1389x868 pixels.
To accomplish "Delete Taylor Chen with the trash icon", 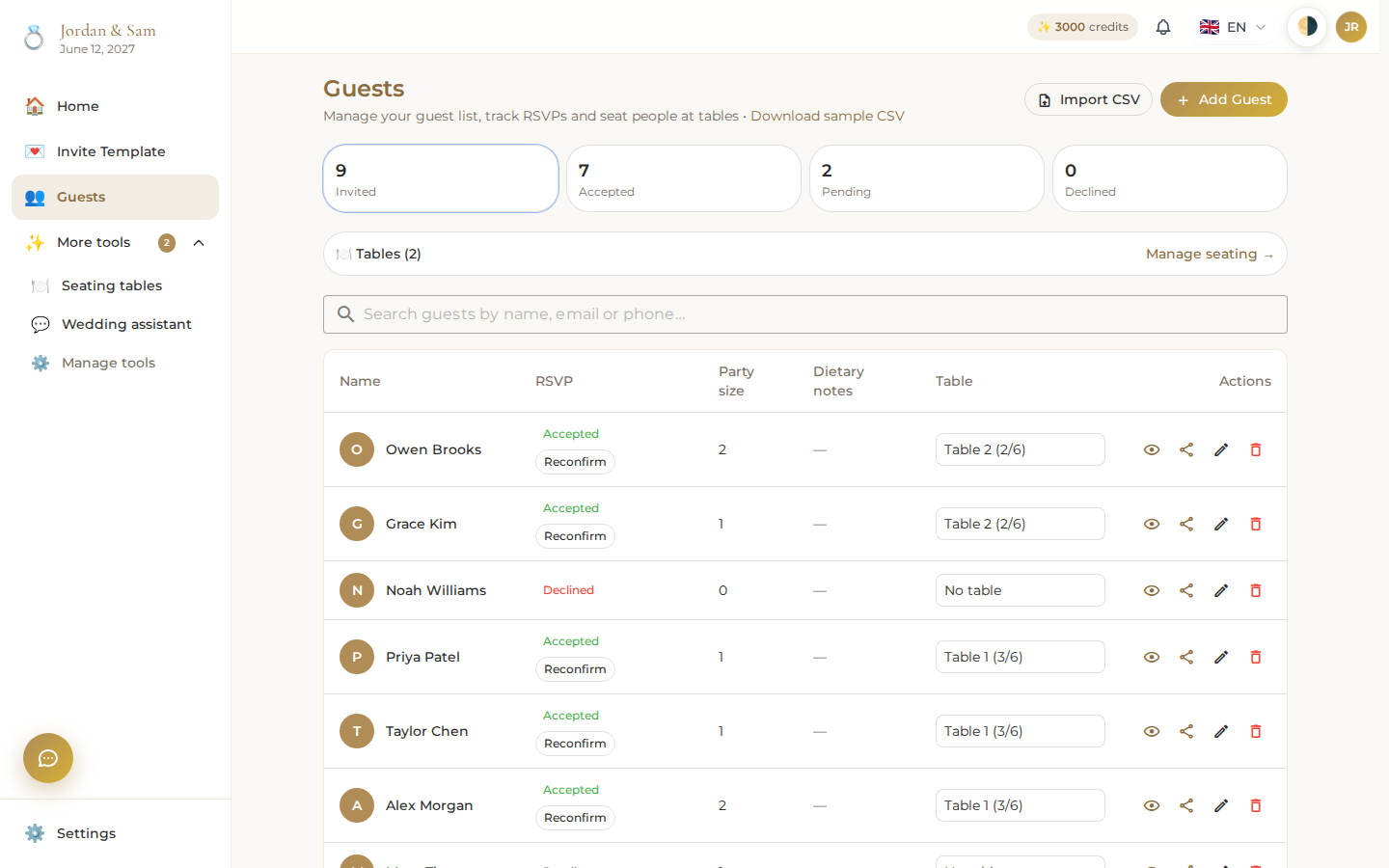I will pos(1256,731).
